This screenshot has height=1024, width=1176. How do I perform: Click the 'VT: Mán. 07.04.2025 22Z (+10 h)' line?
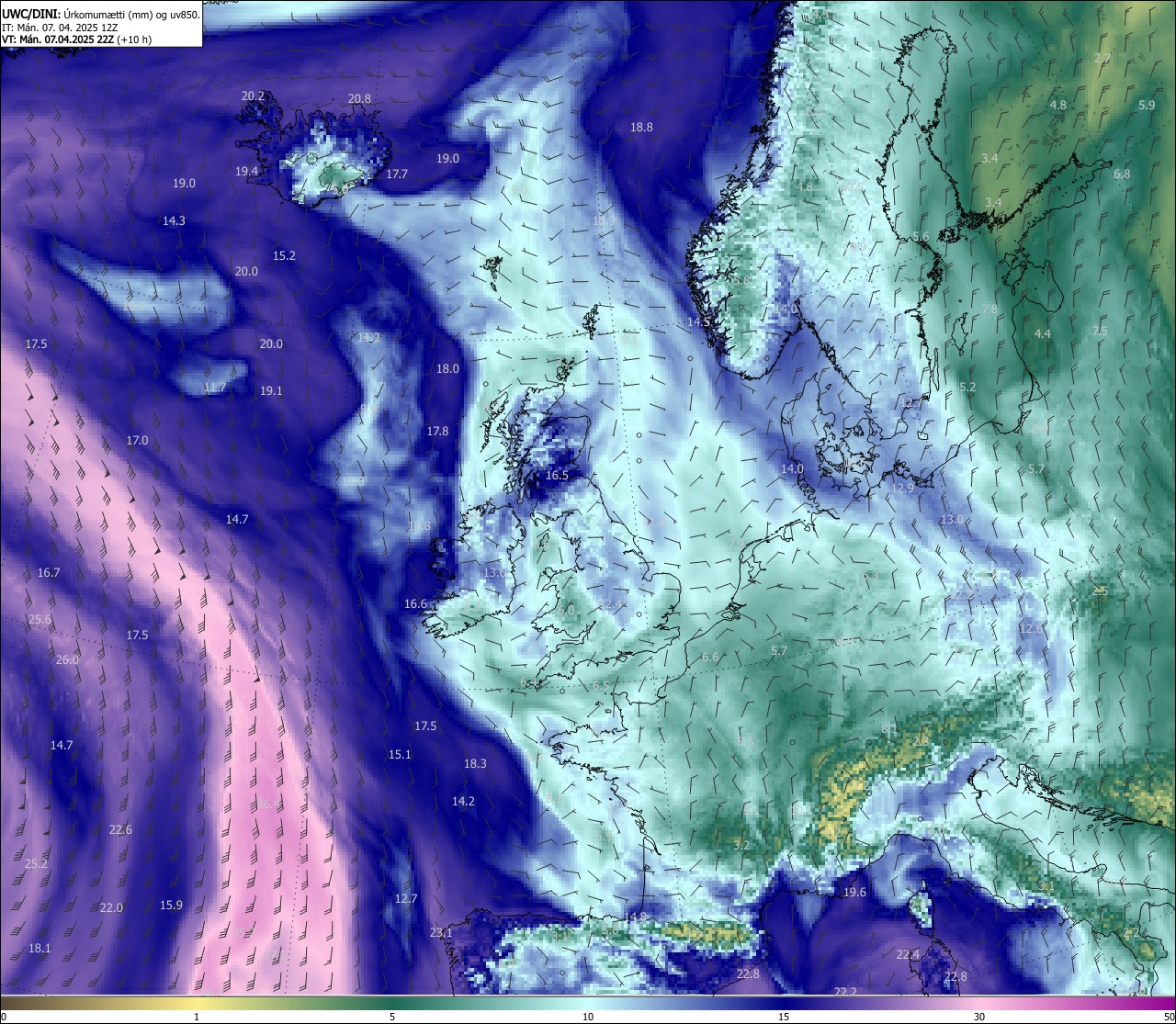[x=77, y=39]
